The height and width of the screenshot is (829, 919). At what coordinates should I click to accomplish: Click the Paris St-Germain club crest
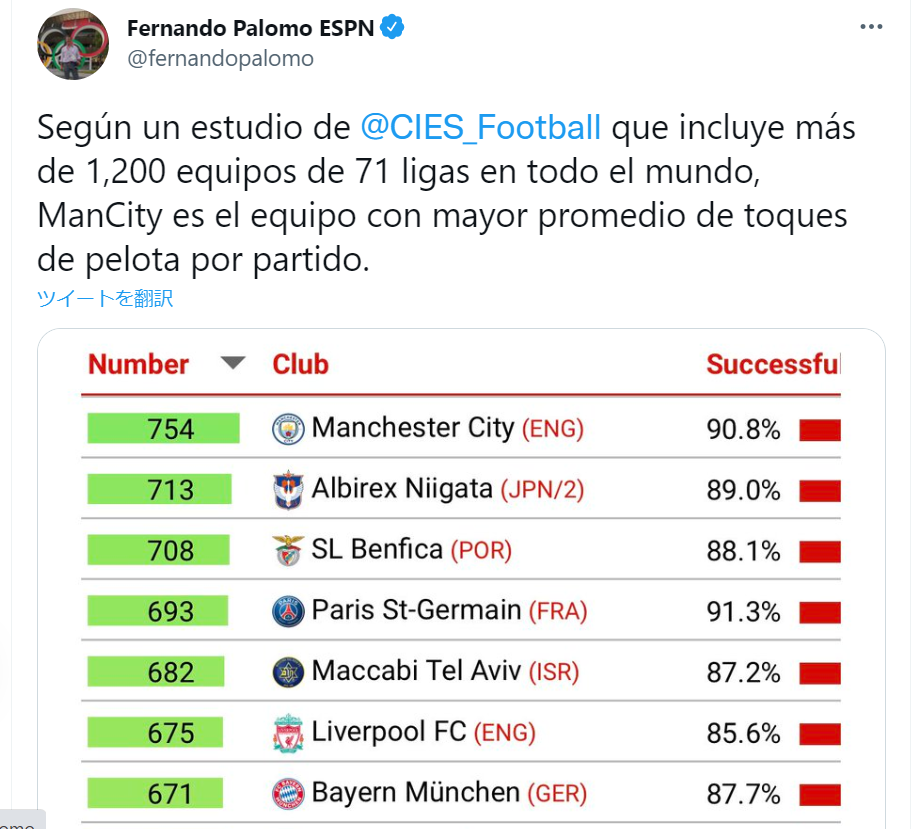pyautogui.click(x=288, y=611)
